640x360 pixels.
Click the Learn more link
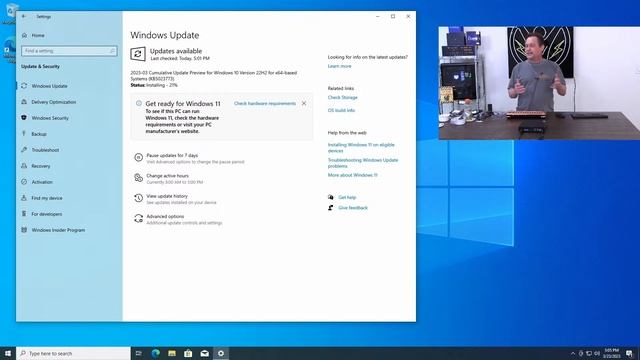(339, 66)
